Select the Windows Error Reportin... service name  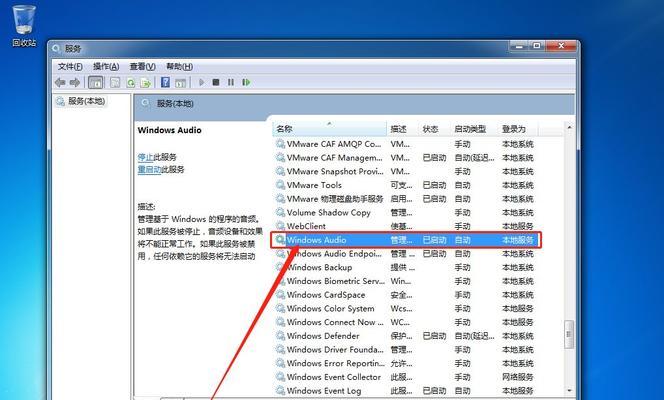click(336, 363)
